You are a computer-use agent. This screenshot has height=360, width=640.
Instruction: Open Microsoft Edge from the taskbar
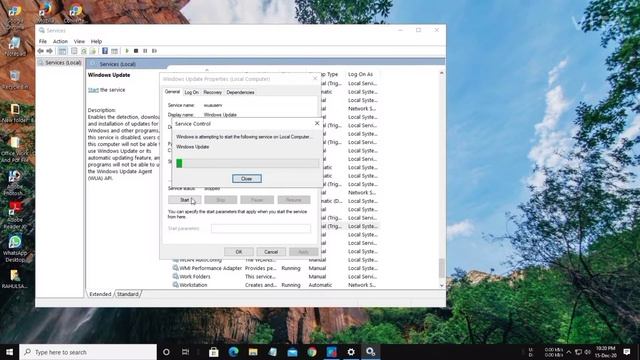tap(233, 352)
